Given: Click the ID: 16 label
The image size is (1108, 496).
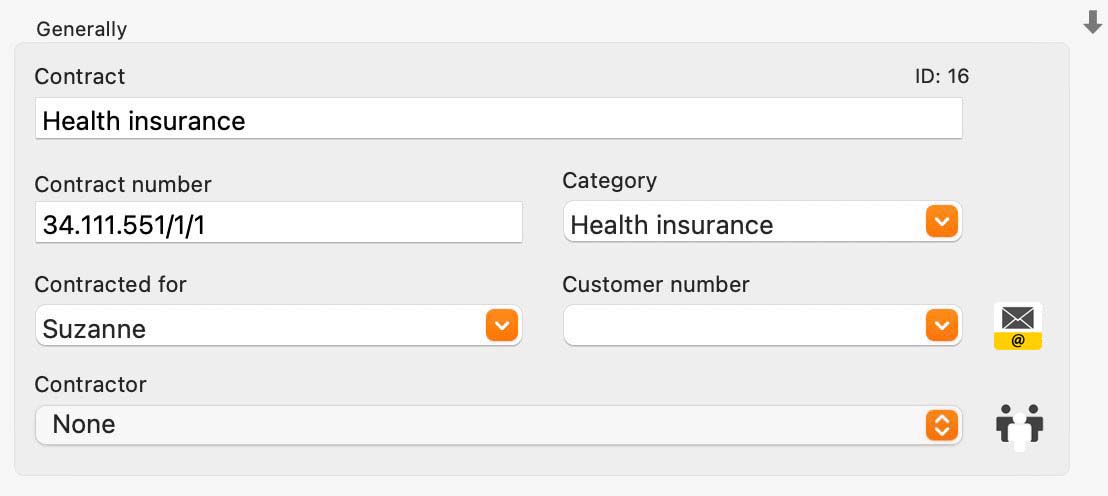Looking at the screenshot, I should tap(942, 76).
